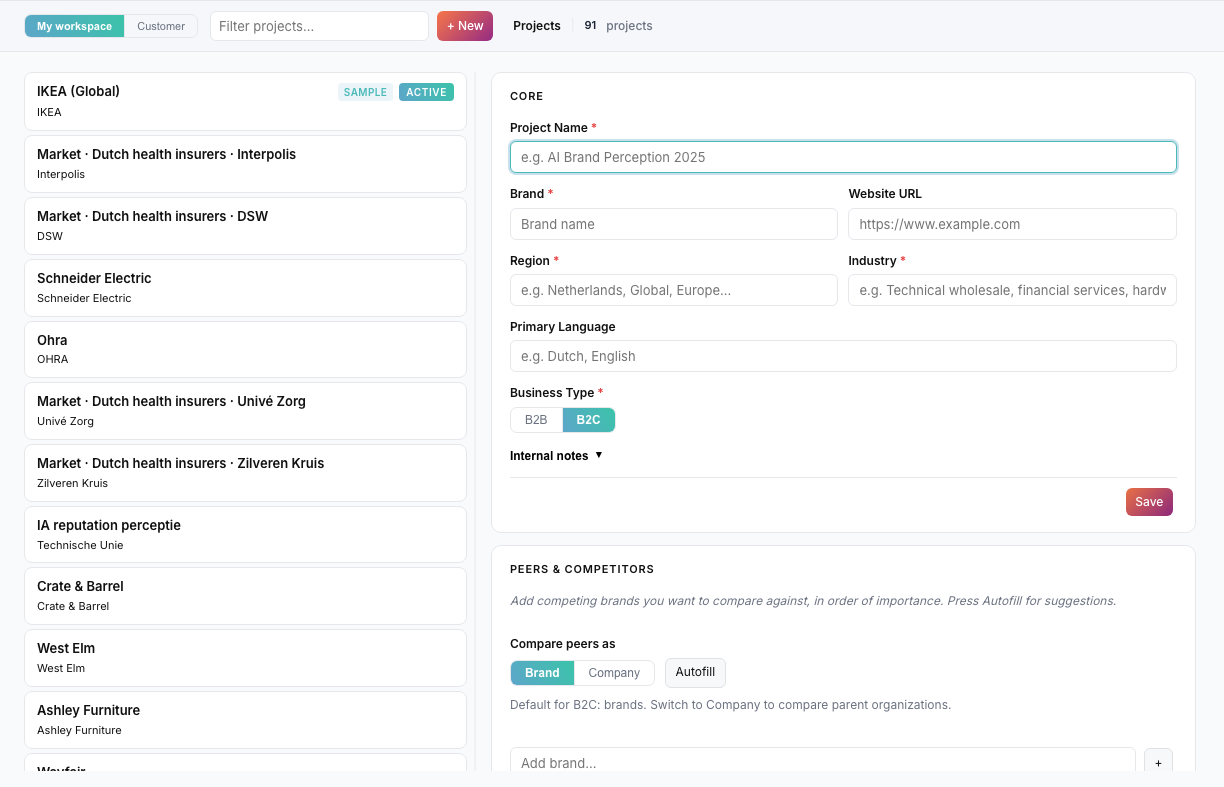Image resolution: width=1224 pixels, height=787 pixels.
Task: Click the Region input field
Action: click(674, 290)
